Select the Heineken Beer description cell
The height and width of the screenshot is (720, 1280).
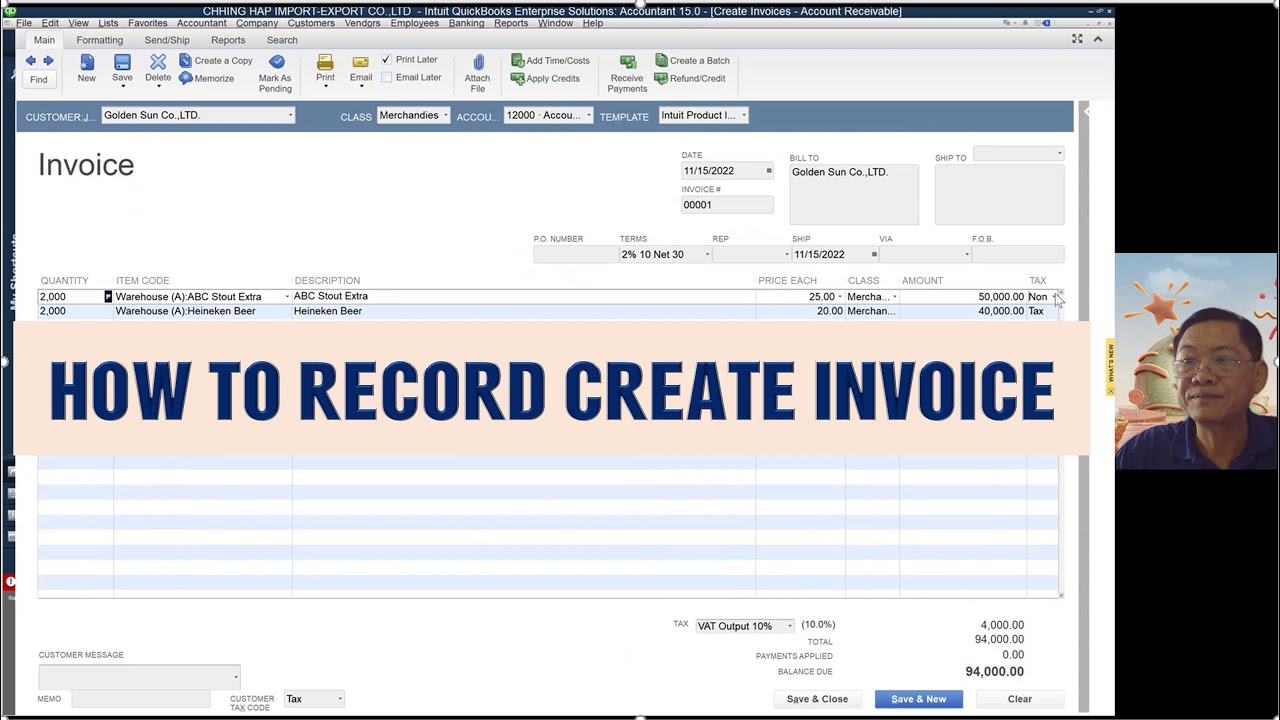point(524,311)
